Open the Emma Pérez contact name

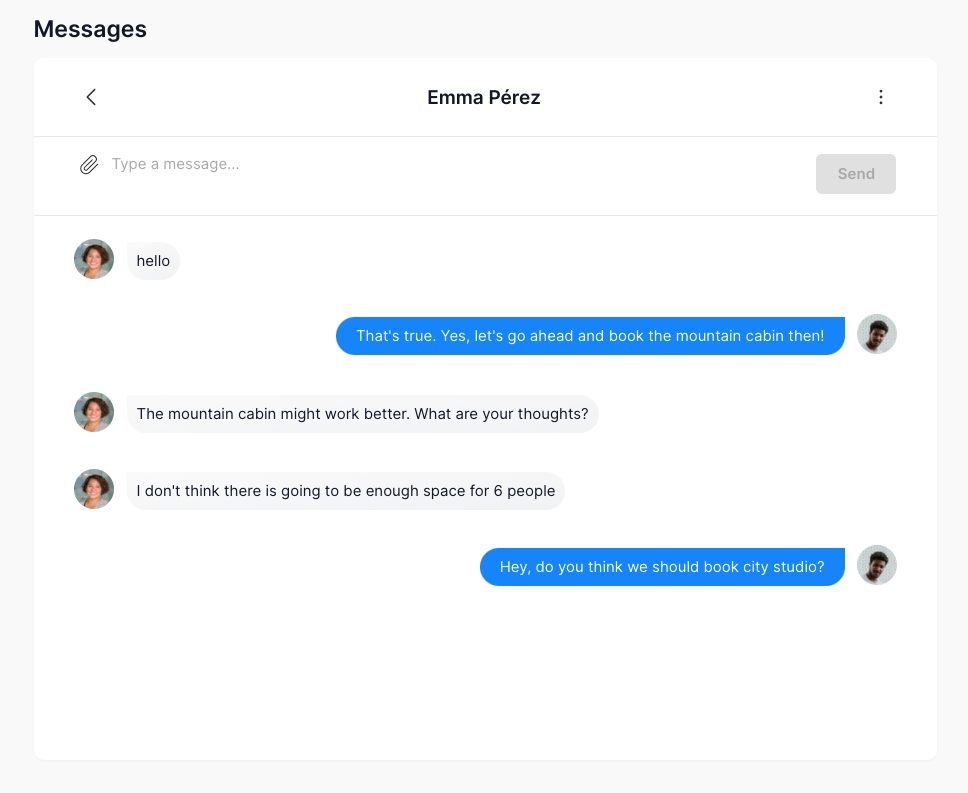[x=484, y=97]
